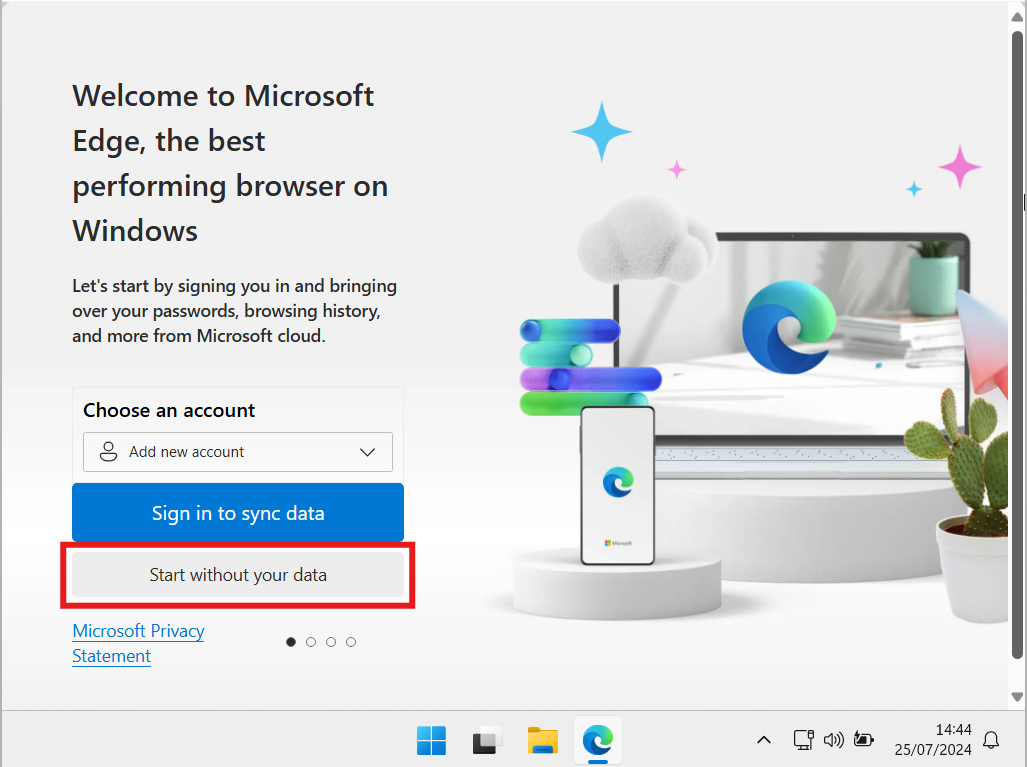Select the first page indicator dot

tap(291, 642)
